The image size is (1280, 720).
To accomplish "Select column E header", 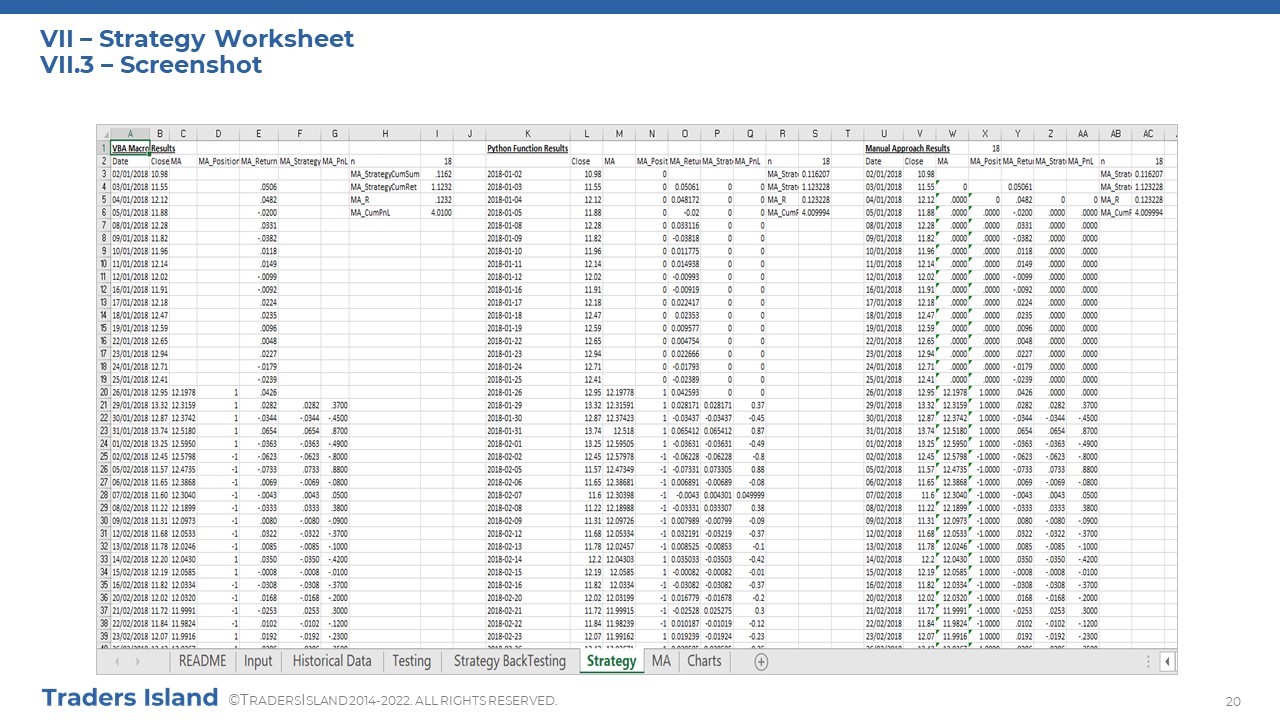I will [x=258, y=134].
